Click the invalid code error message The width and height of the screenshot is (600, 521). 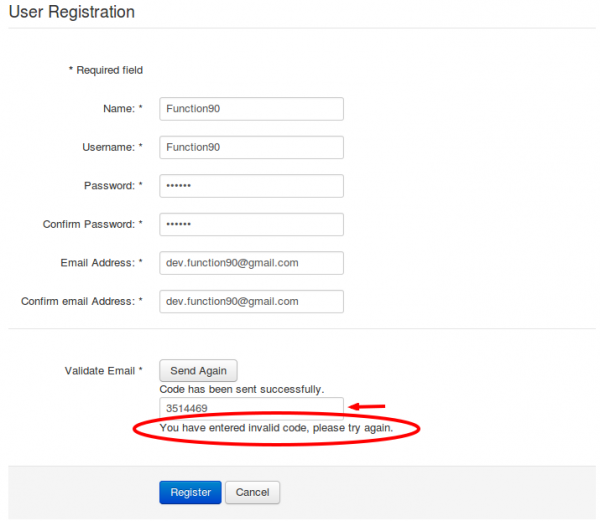[x=276, y=428]
